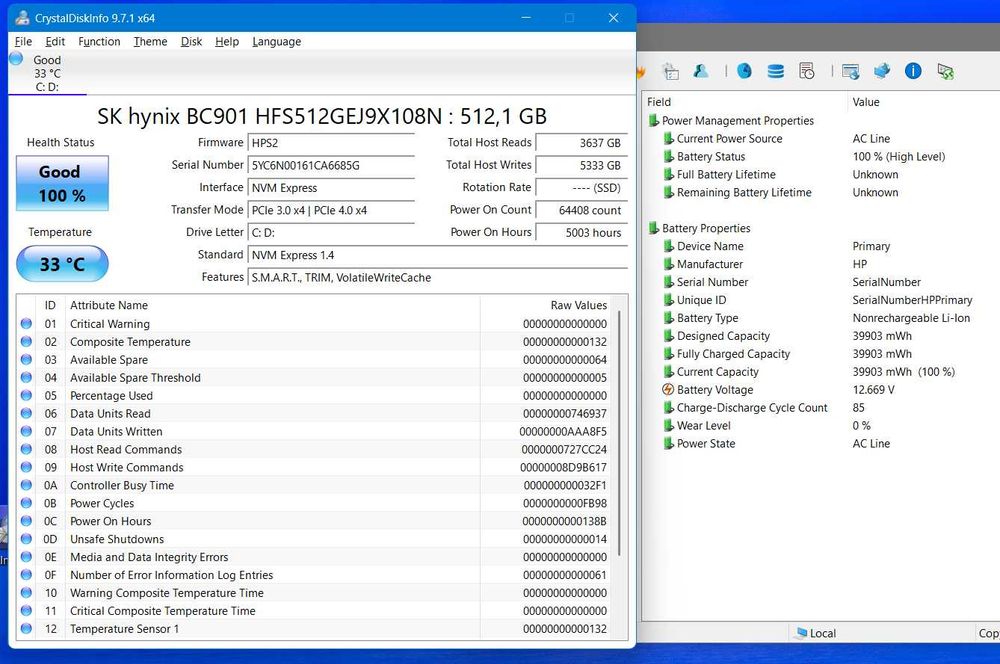The image size is (1000, 664).
Task: Click the 33 °C temperature button
Action: (x=62, y=265)
